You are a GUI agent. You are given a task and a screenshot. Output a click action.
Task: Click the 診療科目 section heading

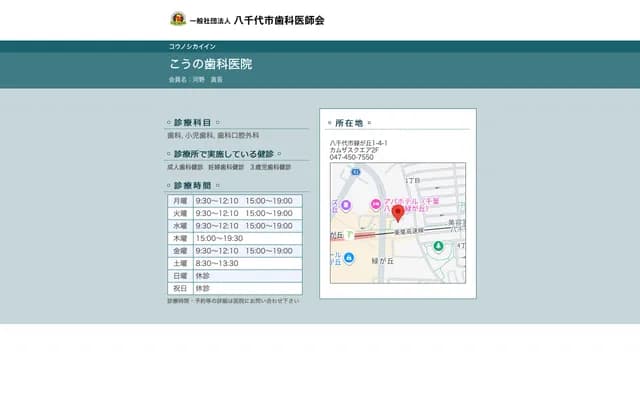pos(193,122)
